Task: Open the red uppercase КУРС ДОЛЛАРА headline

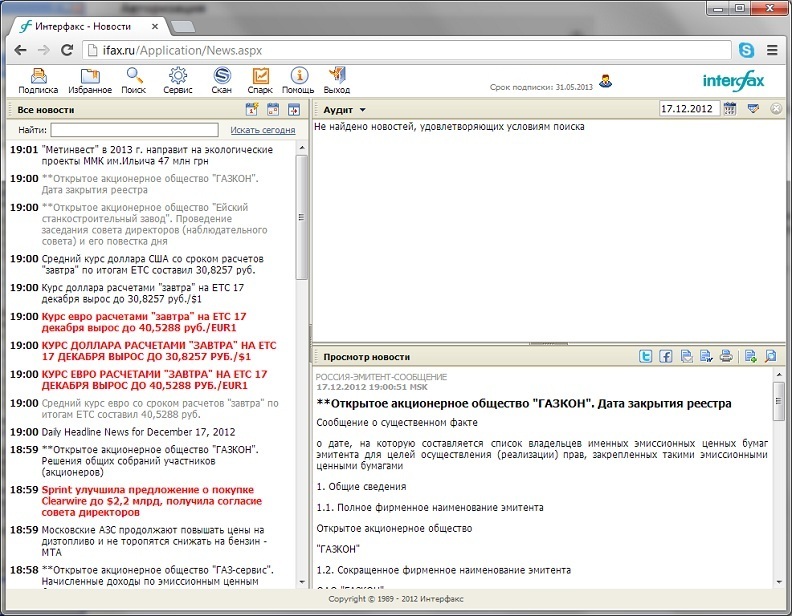Action: click(159, 351)
